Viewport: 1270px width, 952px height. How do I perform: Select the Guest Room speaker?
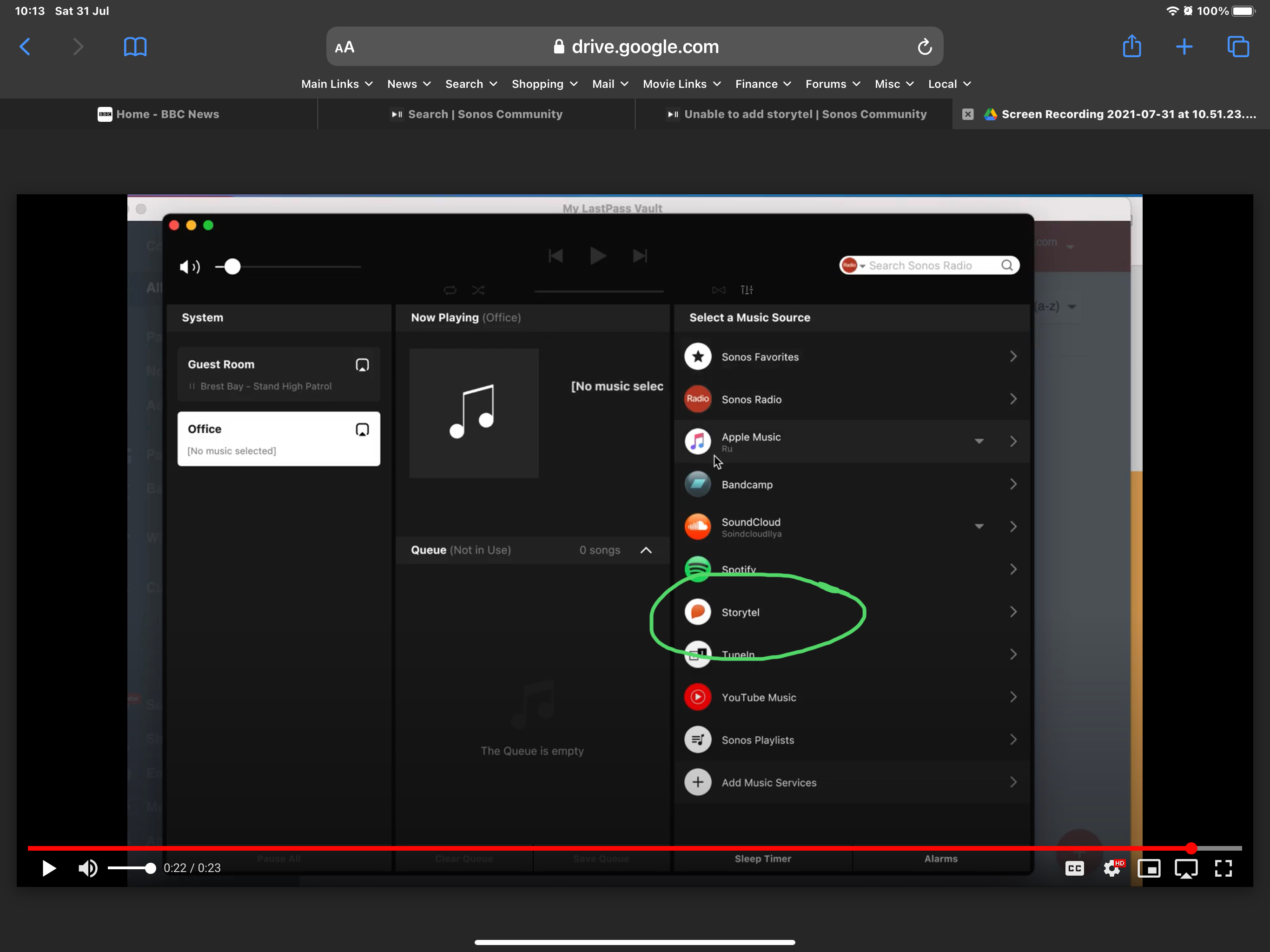tap(278, 374)
